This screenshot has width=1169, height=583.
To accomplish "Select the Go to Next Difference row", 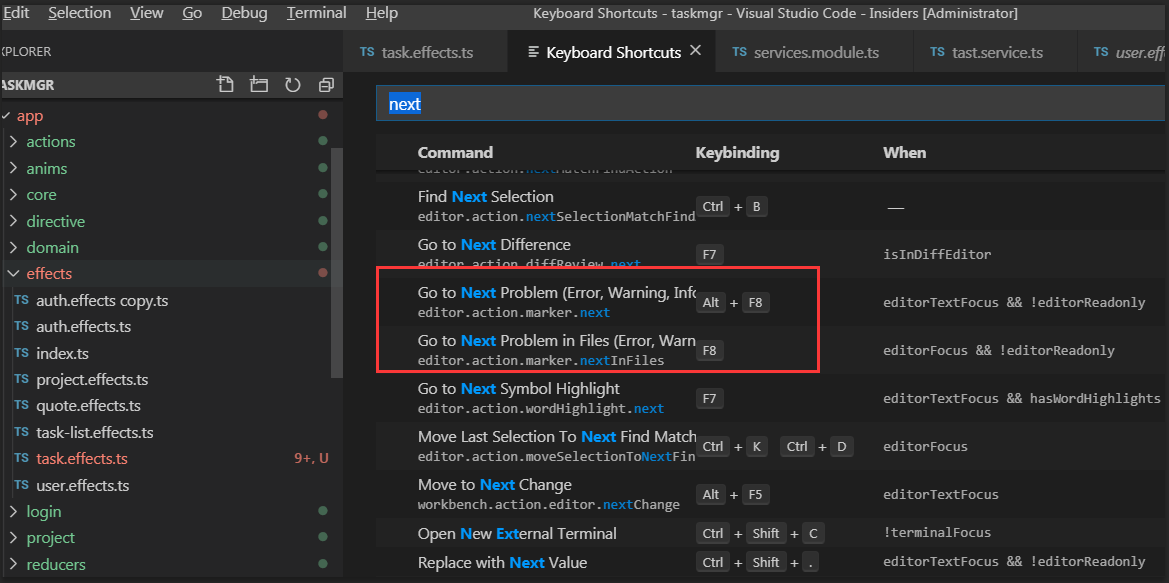I will click(x=772, y=253).
